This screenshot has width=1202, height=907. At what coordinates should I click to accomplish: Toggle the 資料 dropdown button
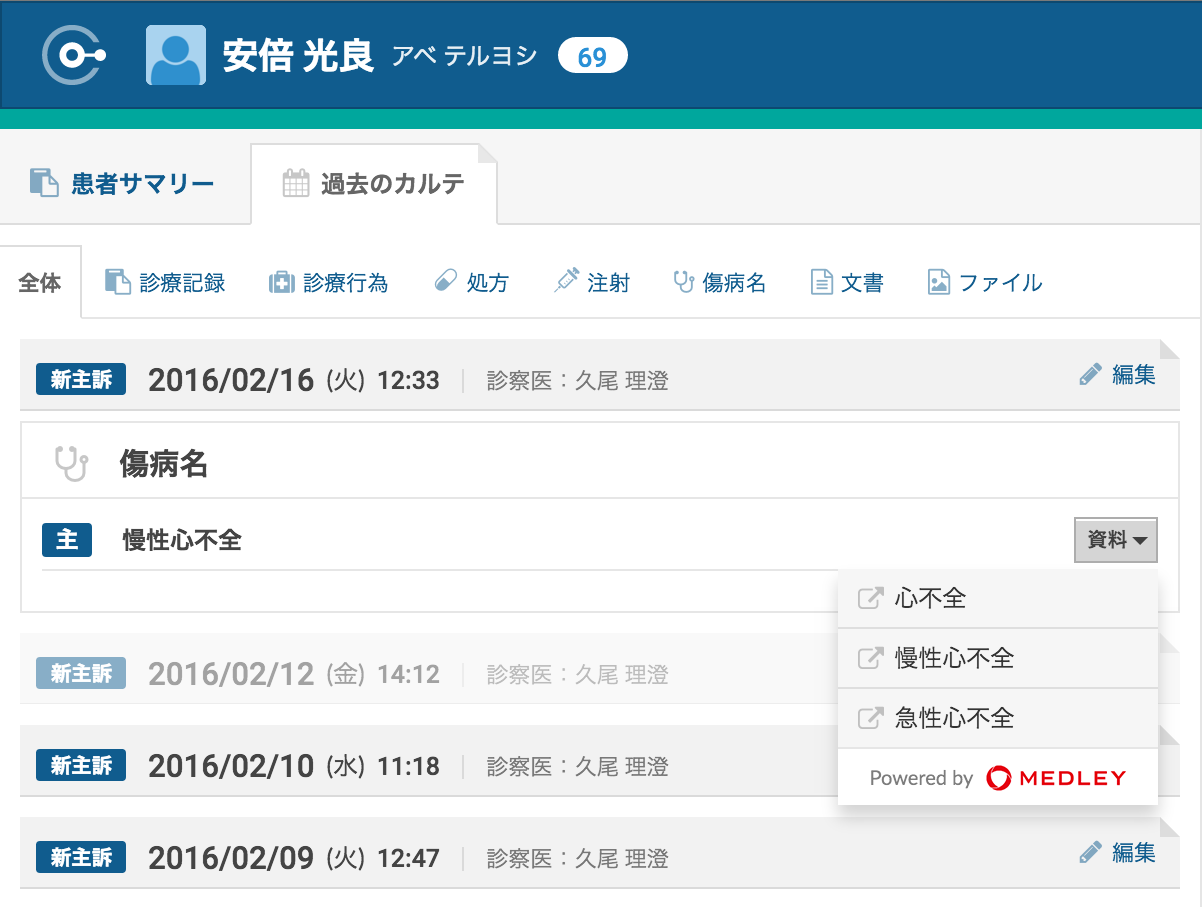point(1116,540)
